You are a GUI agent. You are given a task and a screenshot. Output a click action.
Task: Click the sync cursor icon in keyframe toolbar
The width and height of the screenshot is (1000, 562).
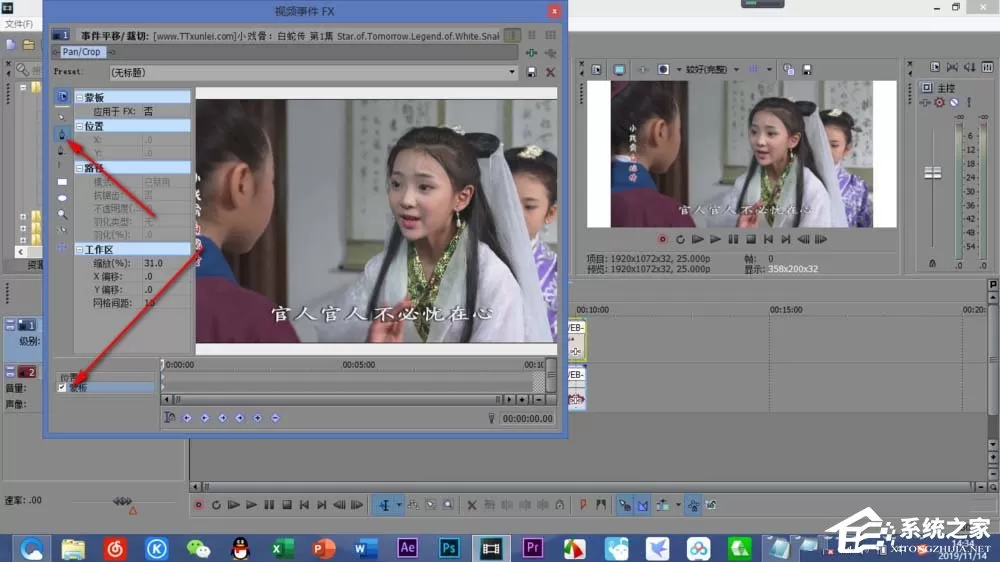pyautogui.click(x=169, y=418)
